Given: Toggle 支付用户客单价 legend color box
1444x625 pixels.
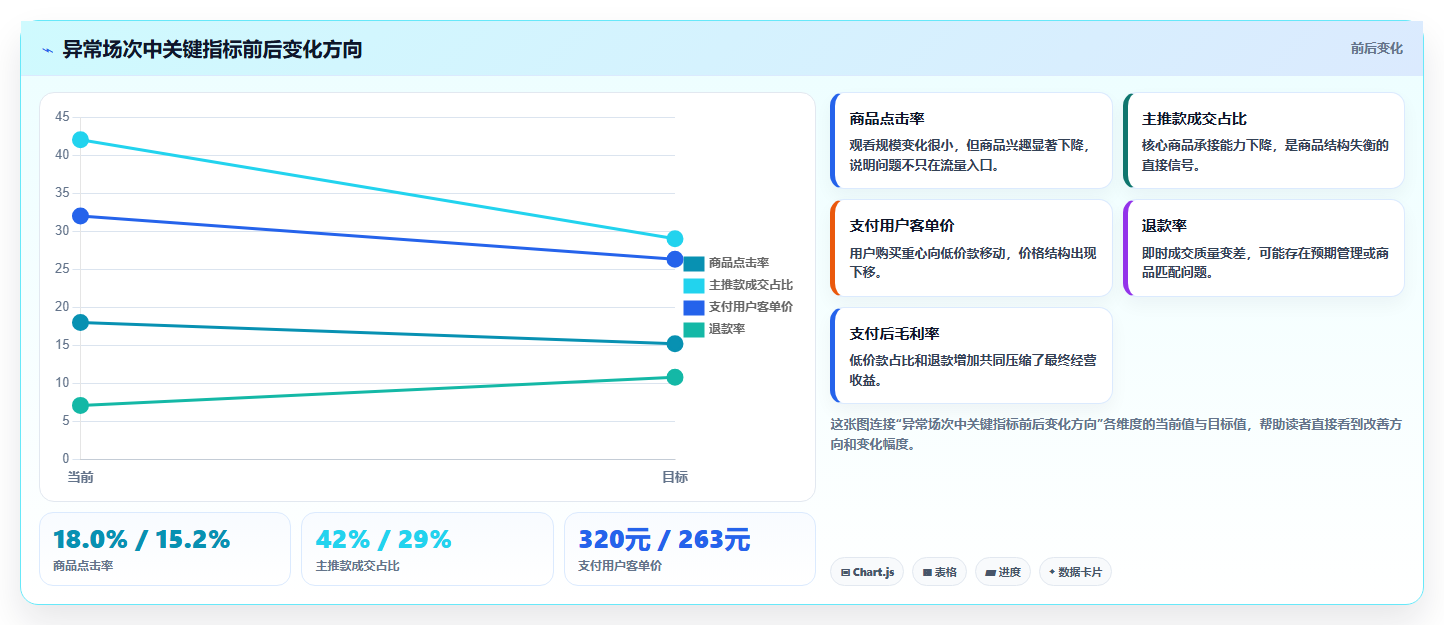Looking at the screenshot, I should [x=693, y=307].
